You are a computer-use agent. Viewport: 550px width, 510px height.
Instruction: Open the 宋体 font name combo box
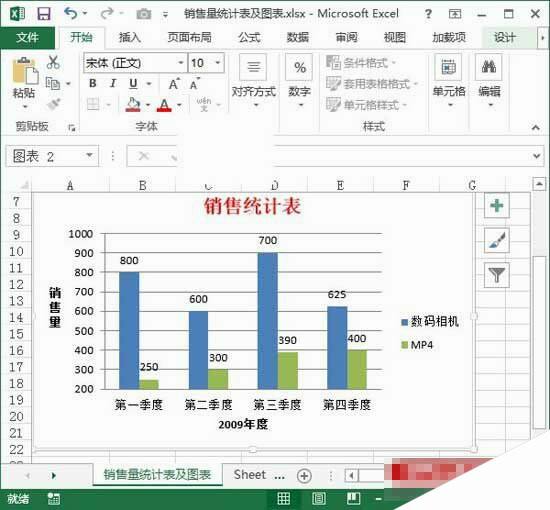tap(135, 63)
